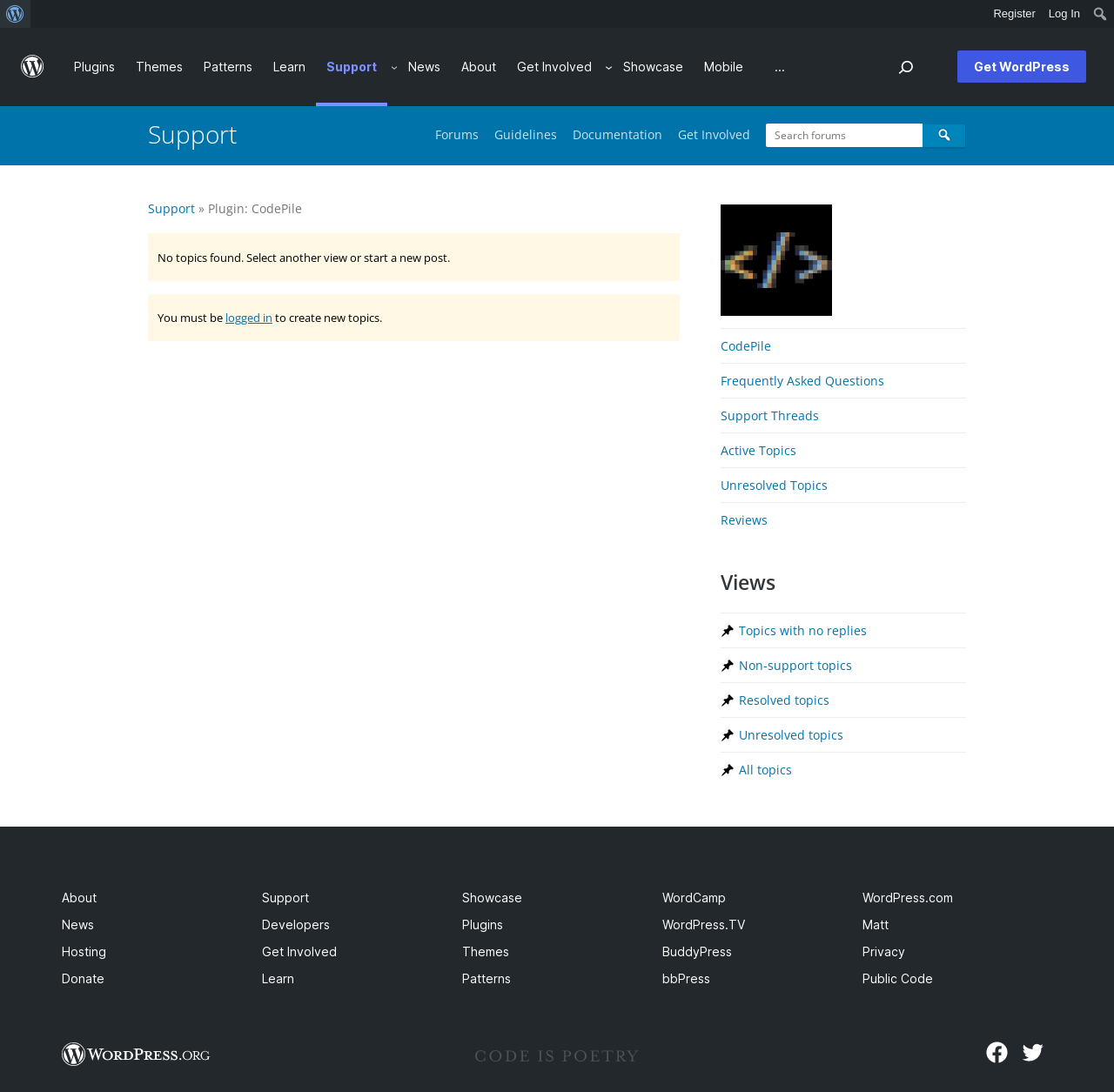Image resolution: width=1114 pixels, height=1092 pixels.
Task: Open About in main navigation
Action: [x=479, y=67]
